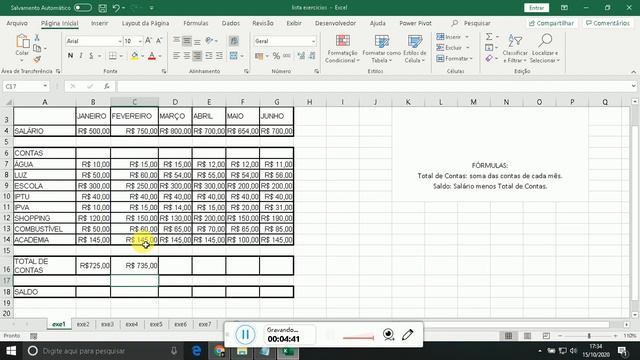The image size is (640, 360).
Task: Click the Excluir cells button
Action: [452, 48]
